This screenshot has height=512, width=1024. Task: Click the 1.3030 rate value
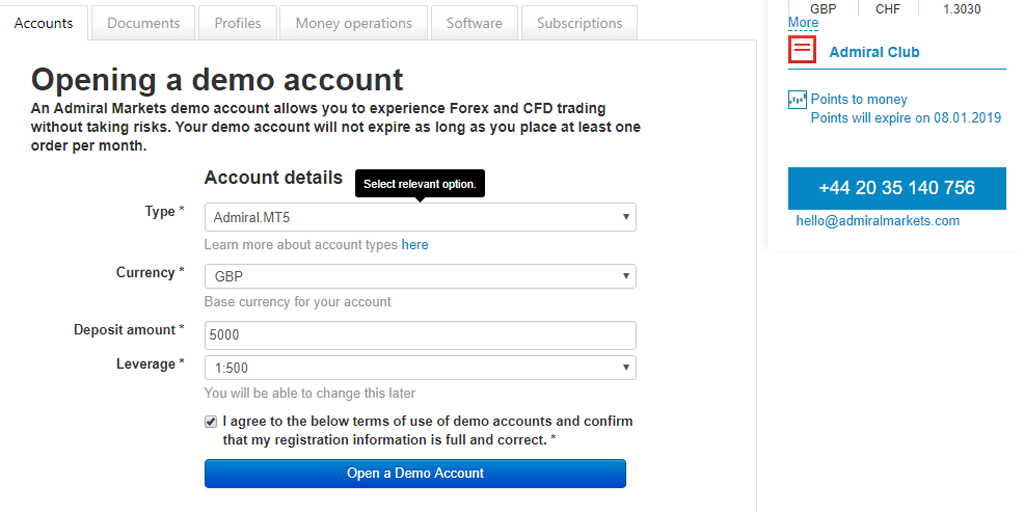962,9
